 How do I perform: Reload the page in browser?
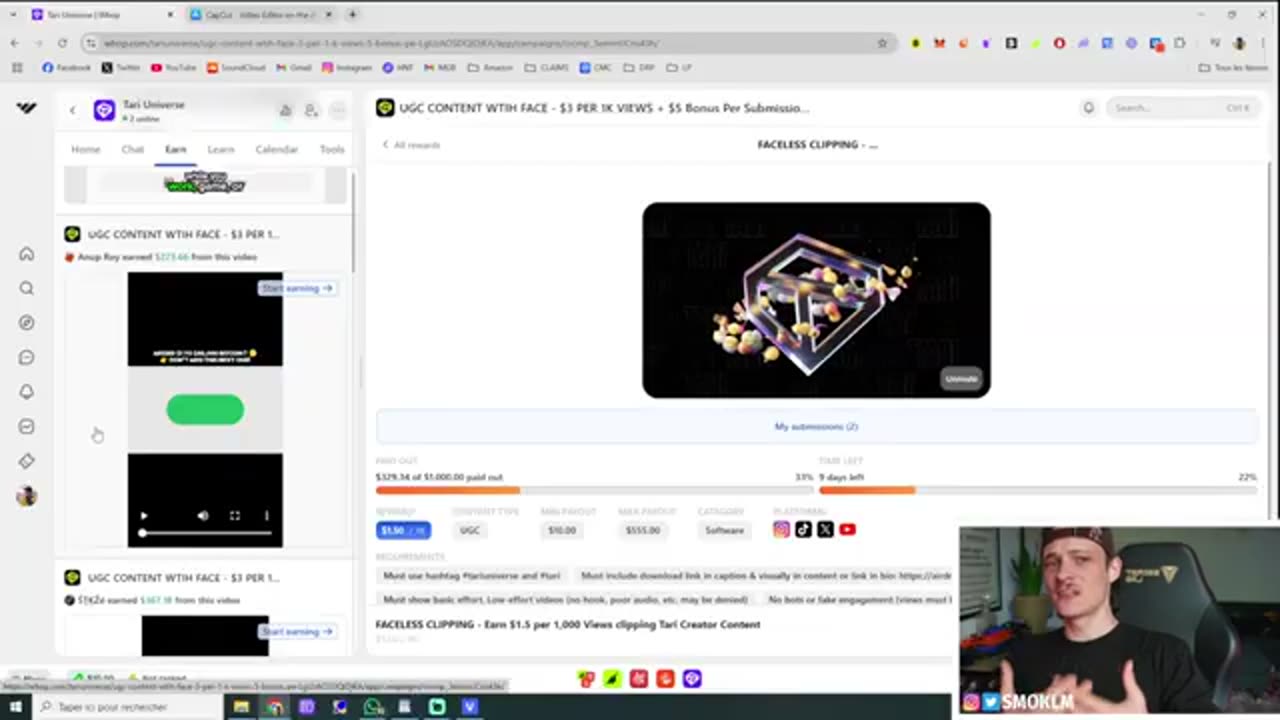click(x=62, y=43)
